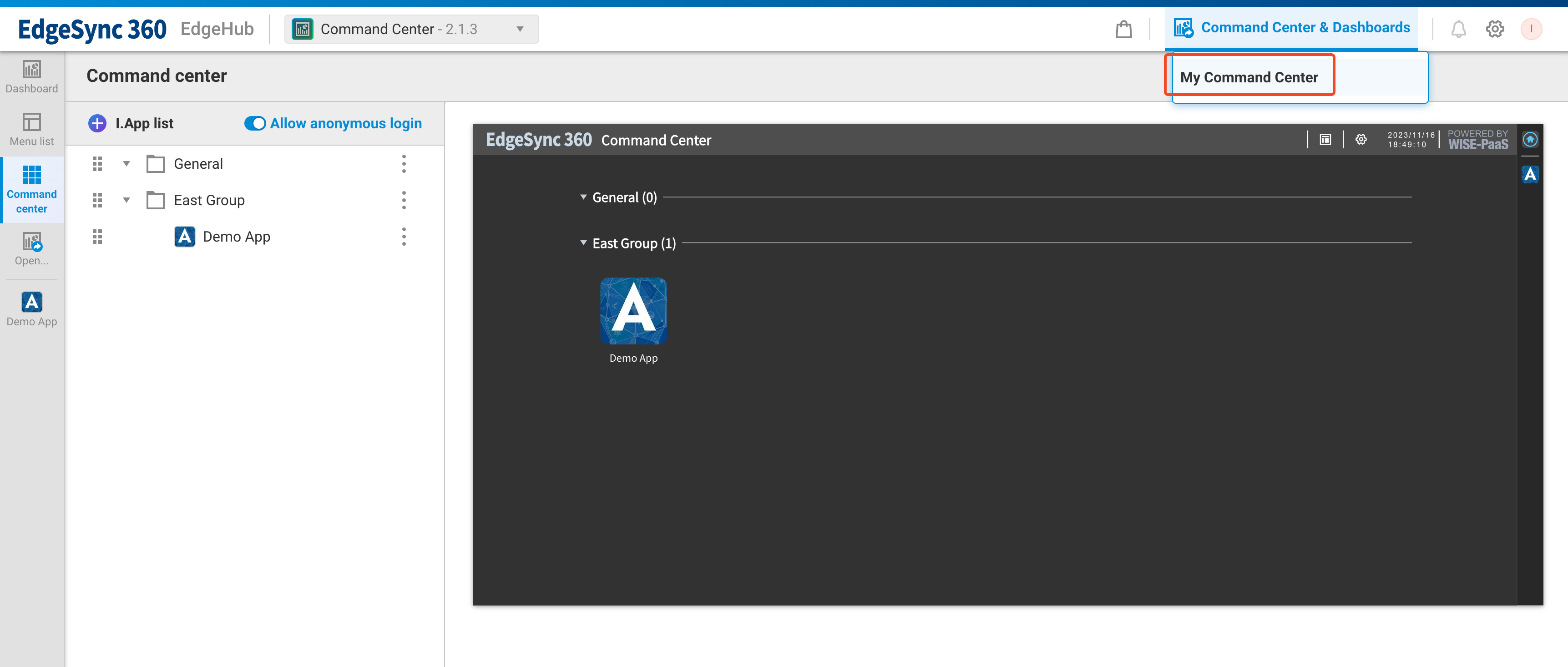Select My Command Center menu item
The height and width of the screenshot is (667, 1568).
point(1249,77)
